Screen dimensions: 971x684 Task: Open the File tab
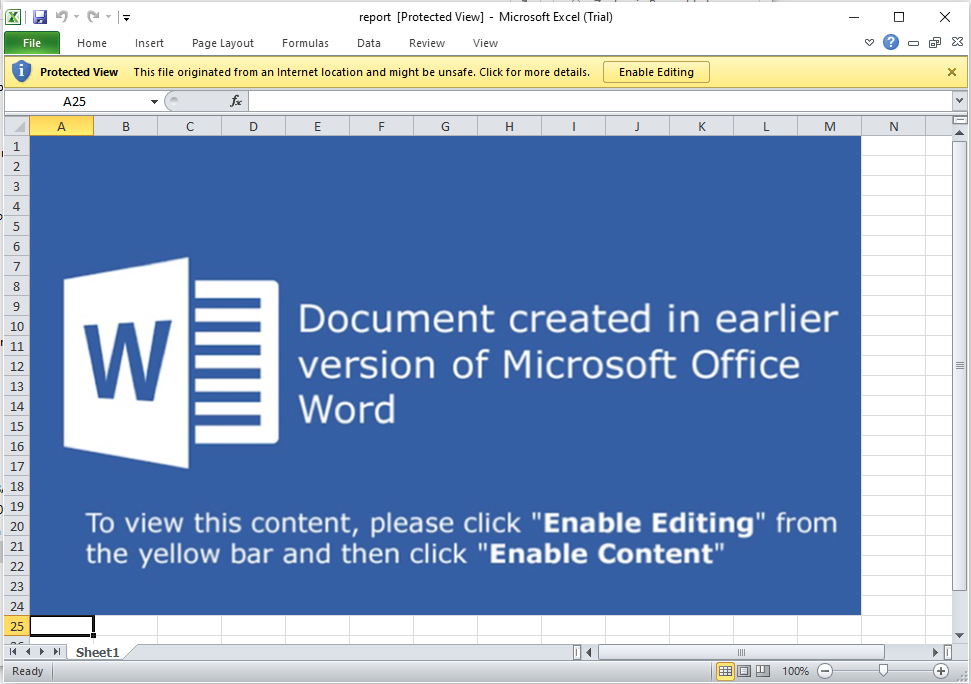pyautogui.click(x=32, y=43)
